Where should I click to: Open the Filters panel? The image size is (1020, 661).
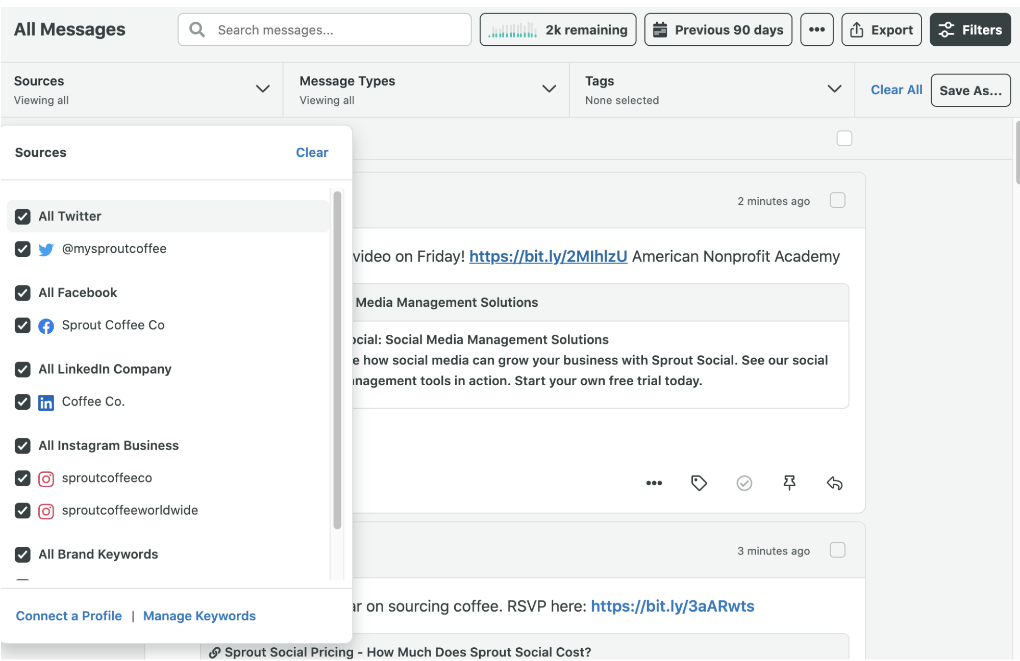click(x=969, y=29)
